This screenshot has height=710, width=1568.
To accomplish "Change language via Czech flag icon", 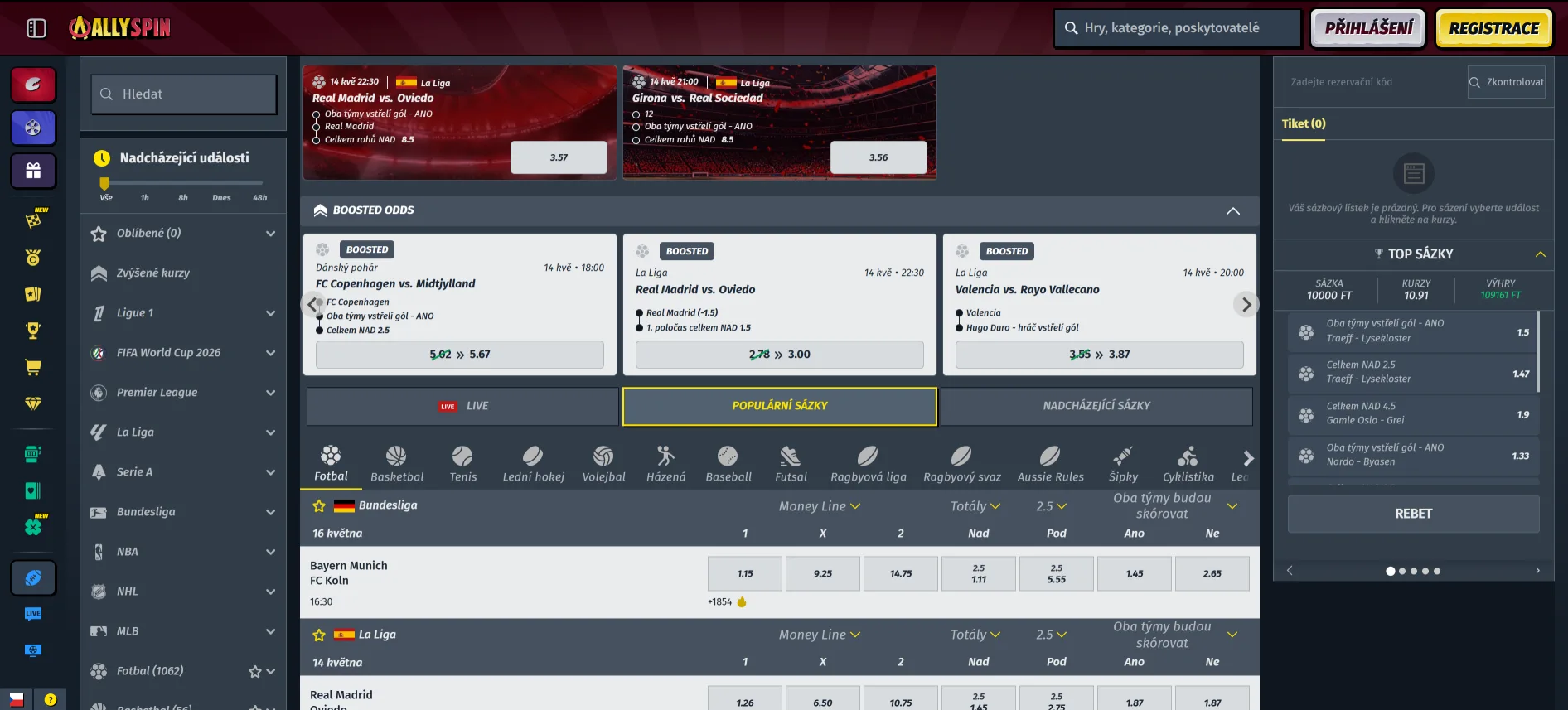I will click(16, 699).
